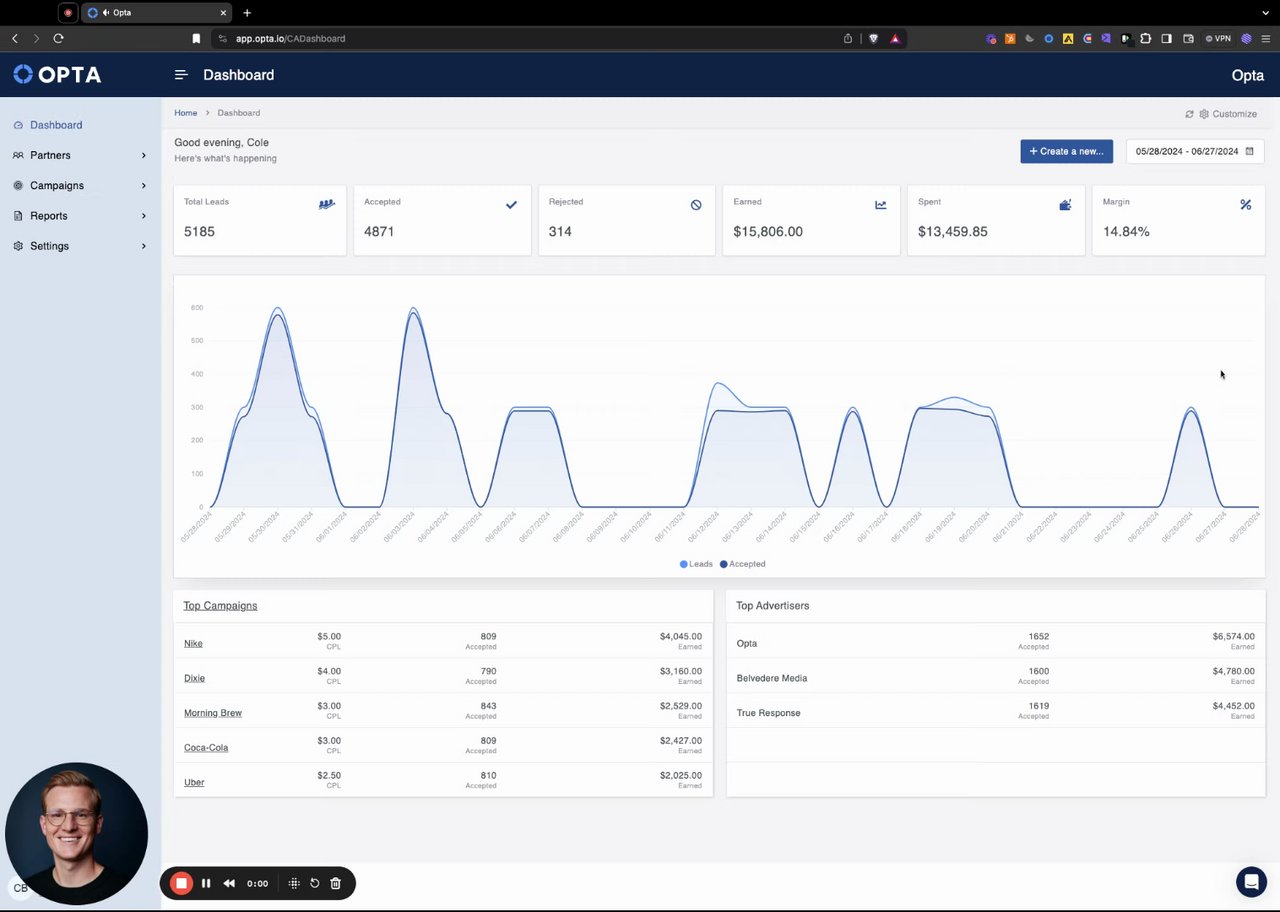
Task: Click the Create a new... button
Action: click(x=1066, y=151)
